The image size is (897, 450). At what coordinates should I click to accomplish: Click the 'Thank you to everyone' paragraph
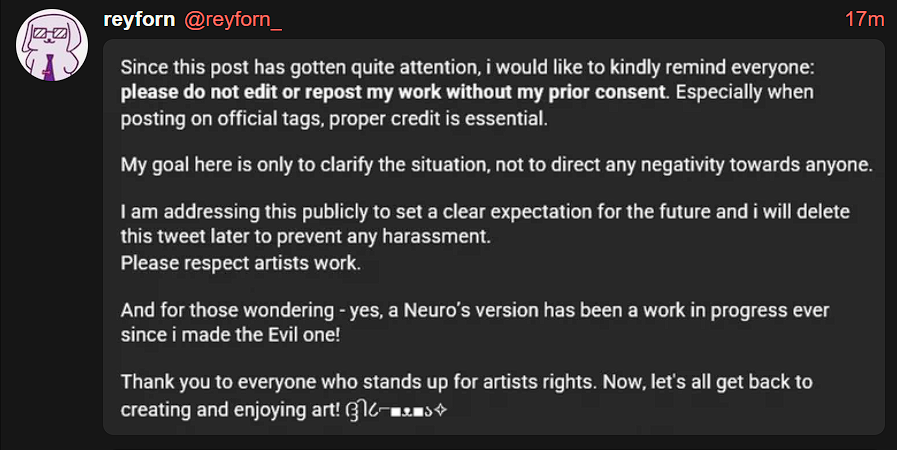pos(466,382)
